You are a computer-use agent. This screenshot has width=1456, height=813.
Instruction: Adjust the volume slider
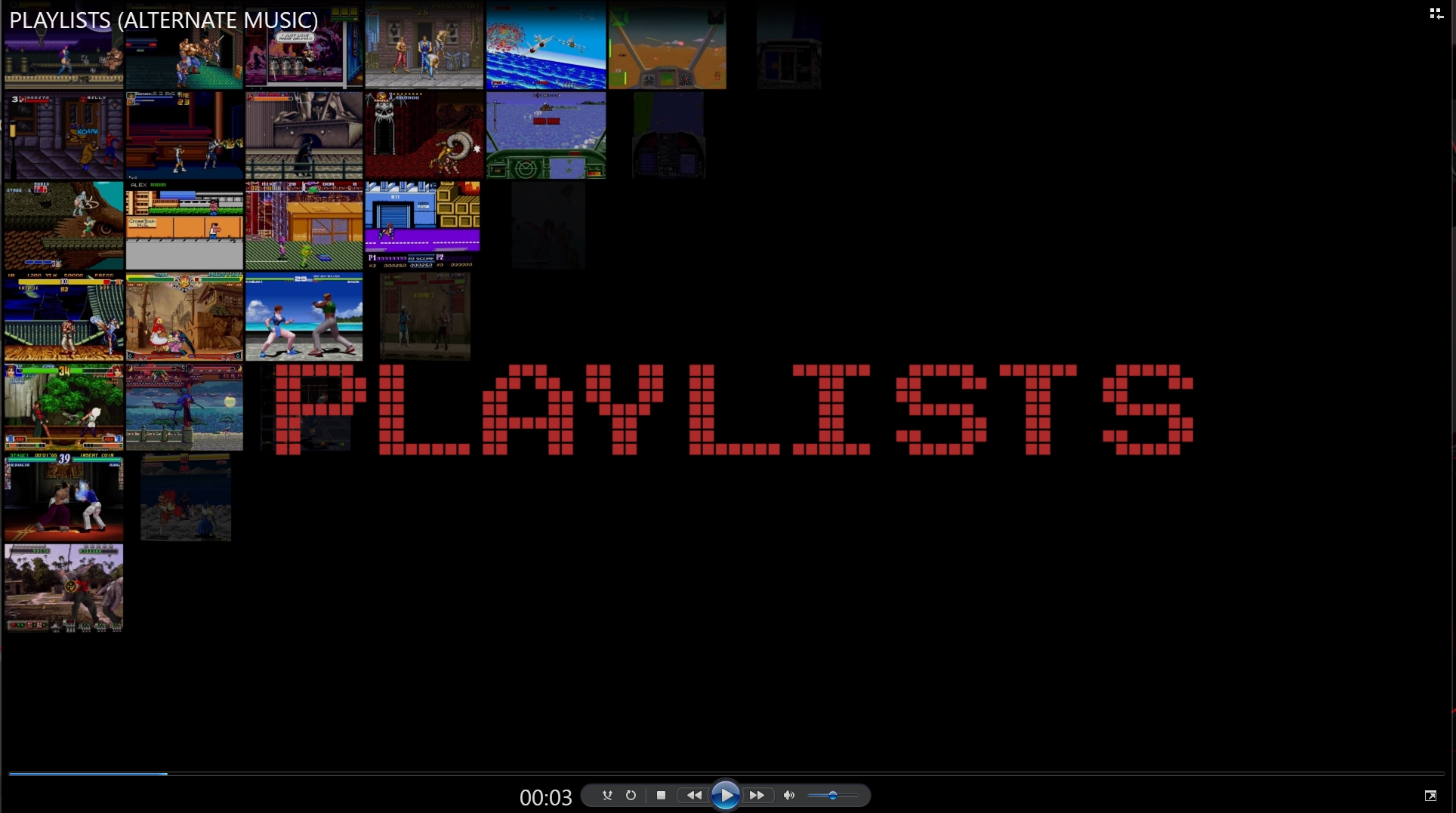coord(833,795)
